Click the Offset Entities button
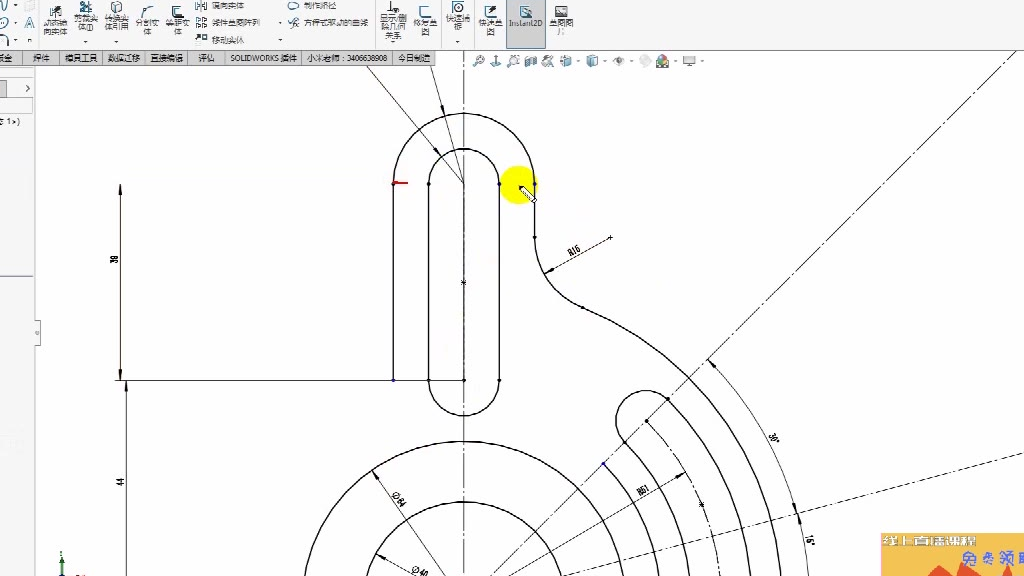Screen dimensions: 1024x576 coord(178,19)
